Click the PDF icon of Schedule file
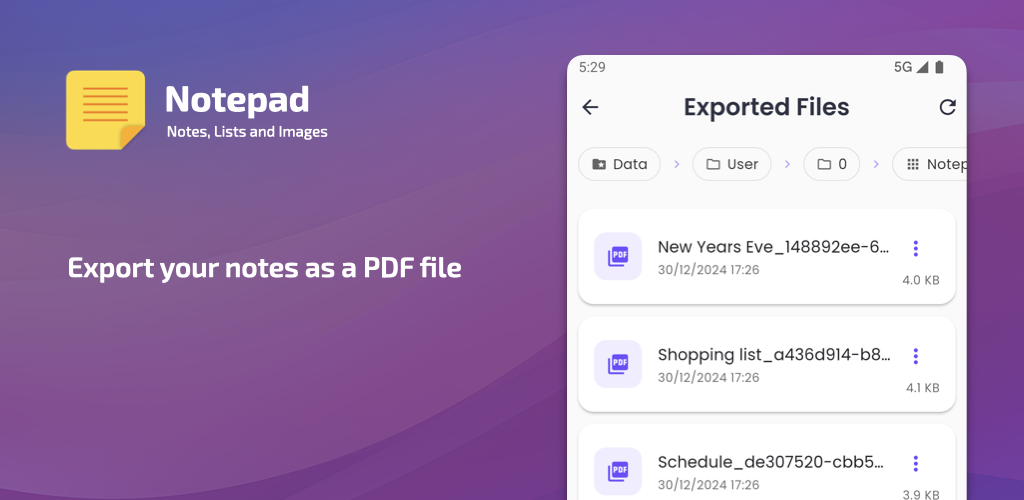The width and height of the screenshot is (1024, 500). click(x=618, y=471)
